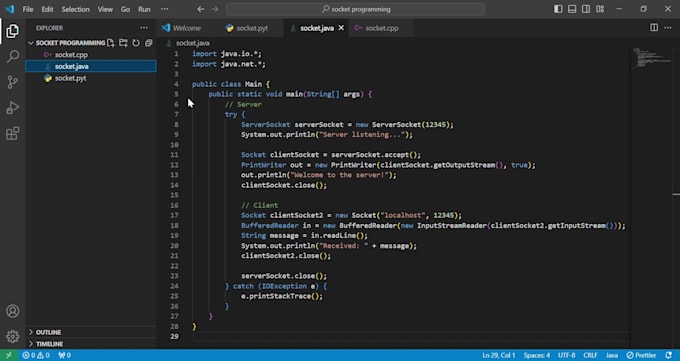Click the New File icon in Explorer
This screenshot has width=680, height=361.
(111, 43)
